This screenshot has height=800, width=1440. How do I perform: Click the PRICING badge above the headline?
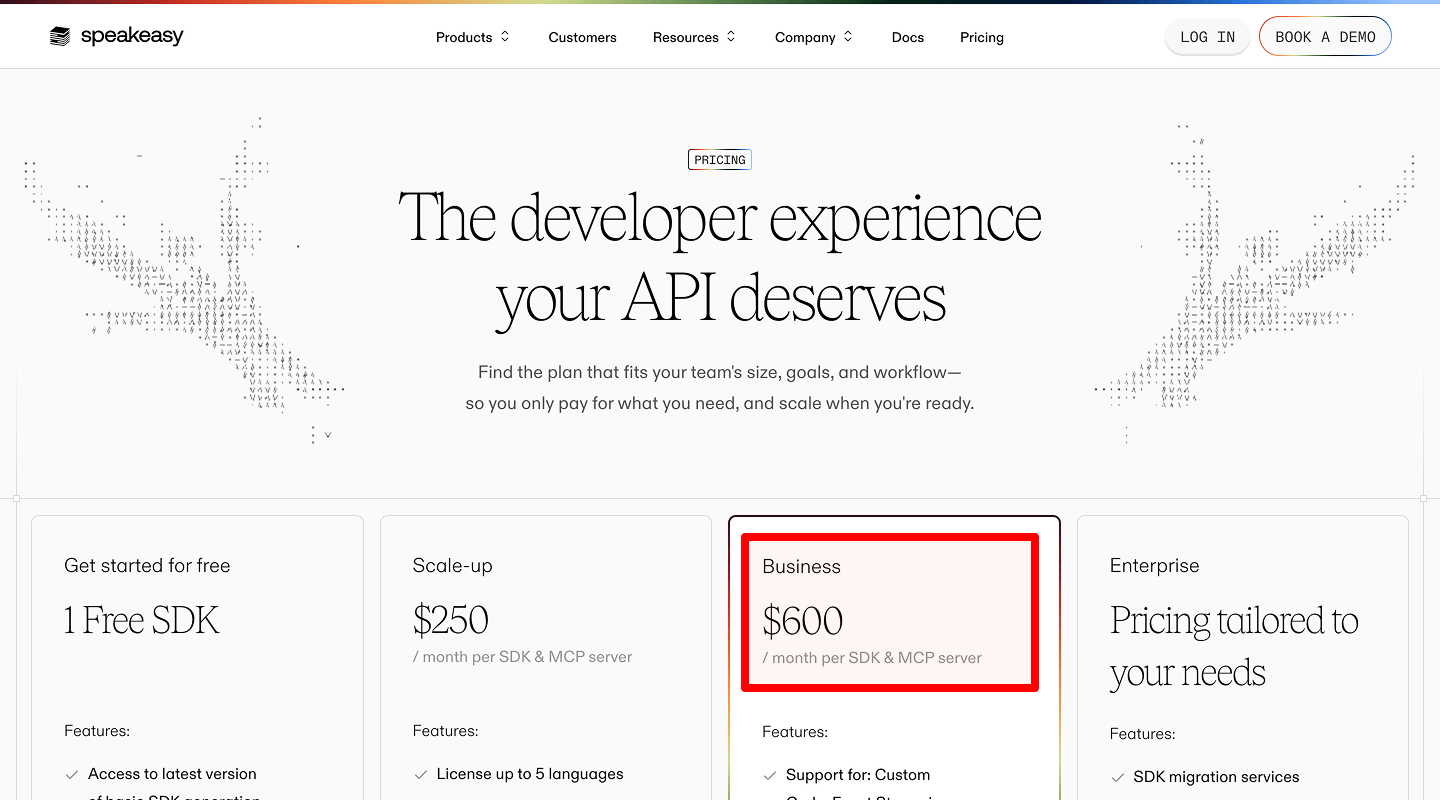point(719,159)
